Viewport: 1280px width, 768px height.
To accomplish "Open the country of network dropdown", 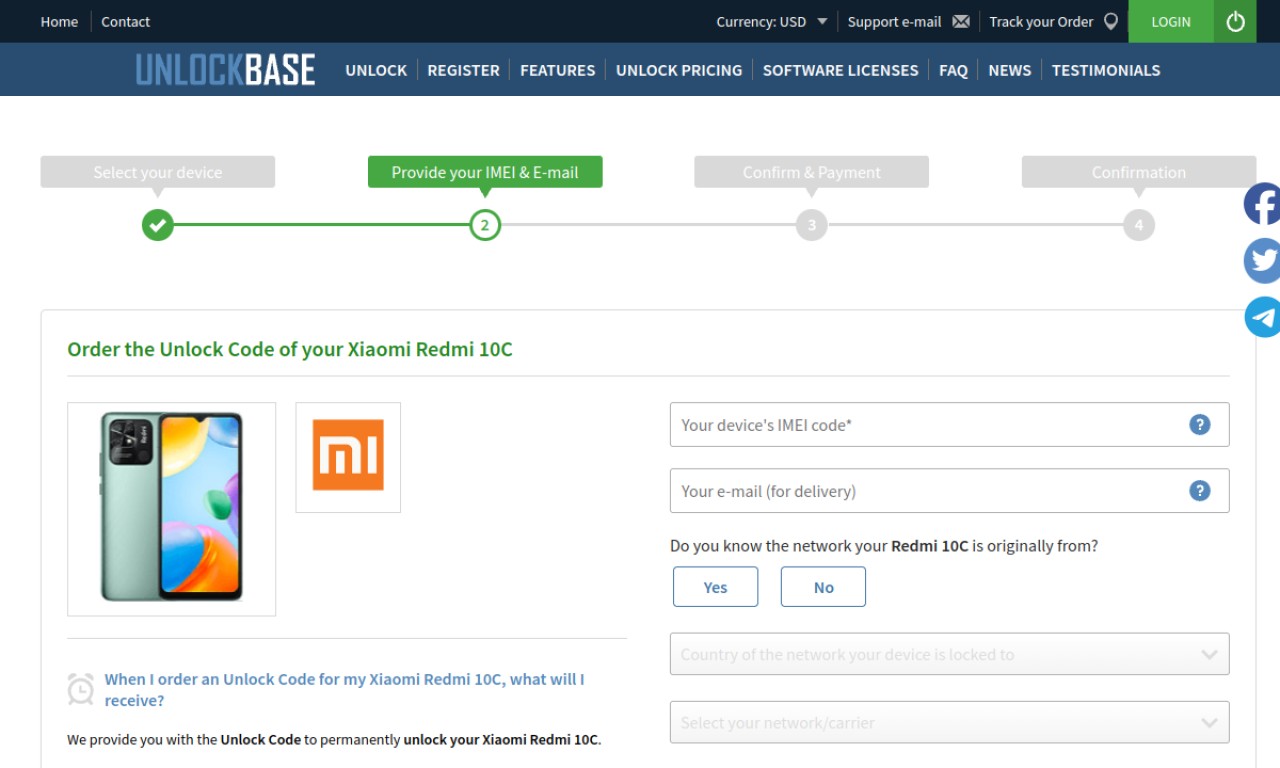I will click(x=949, y=654).
